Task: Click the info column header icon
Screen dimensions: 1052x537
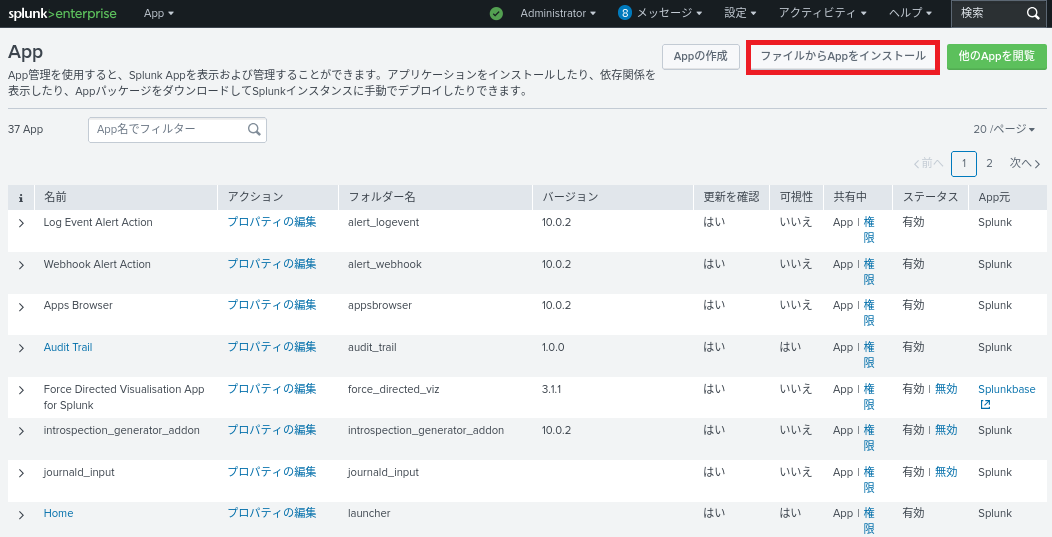Action: (21, 197)
